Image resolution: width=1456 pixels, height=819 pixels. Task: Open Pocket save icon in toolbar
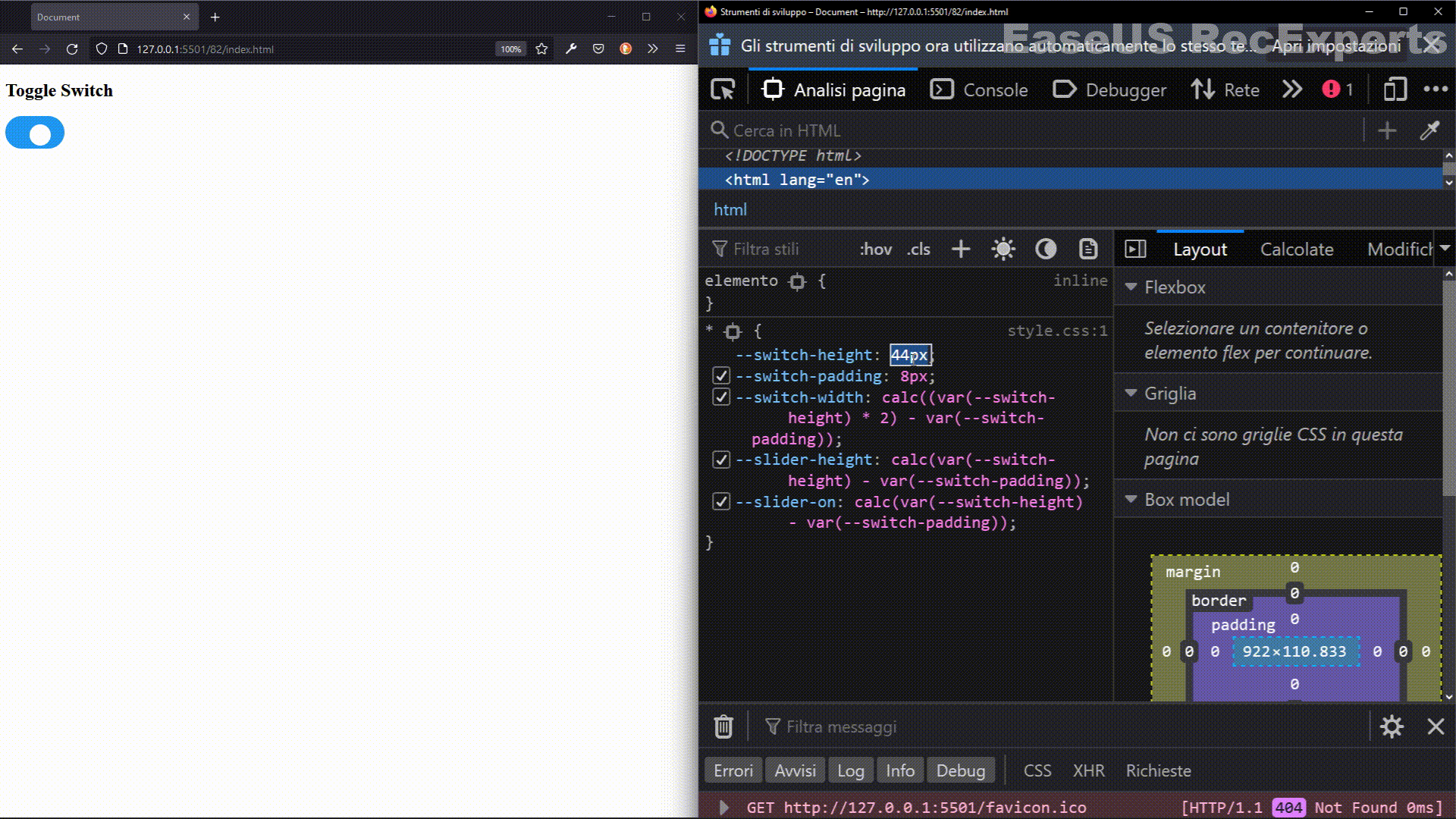pyautogui.click(x=598, y=49)
